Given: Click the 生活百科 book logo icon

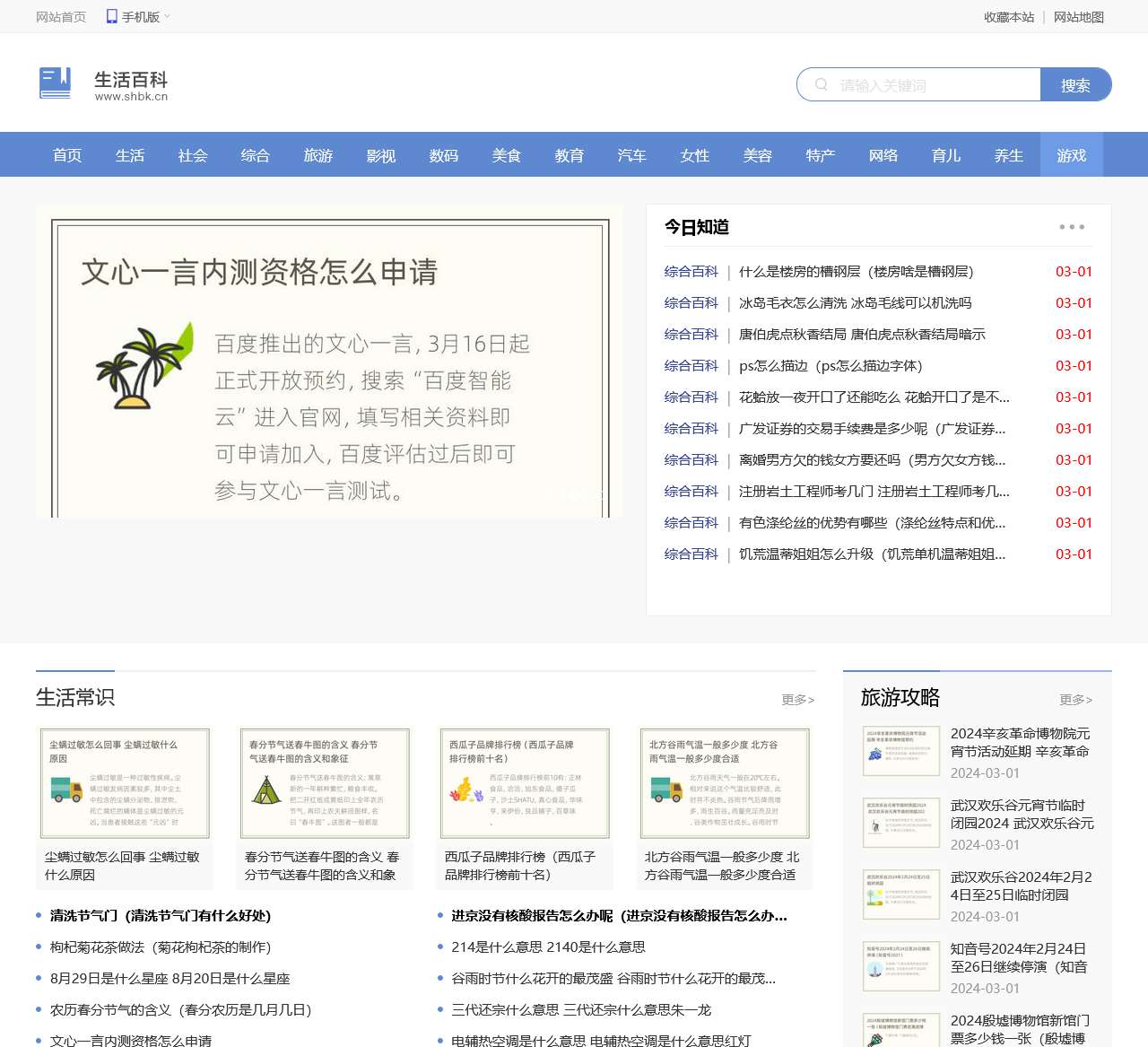Looking at the screenshot, I should (55, 83).
